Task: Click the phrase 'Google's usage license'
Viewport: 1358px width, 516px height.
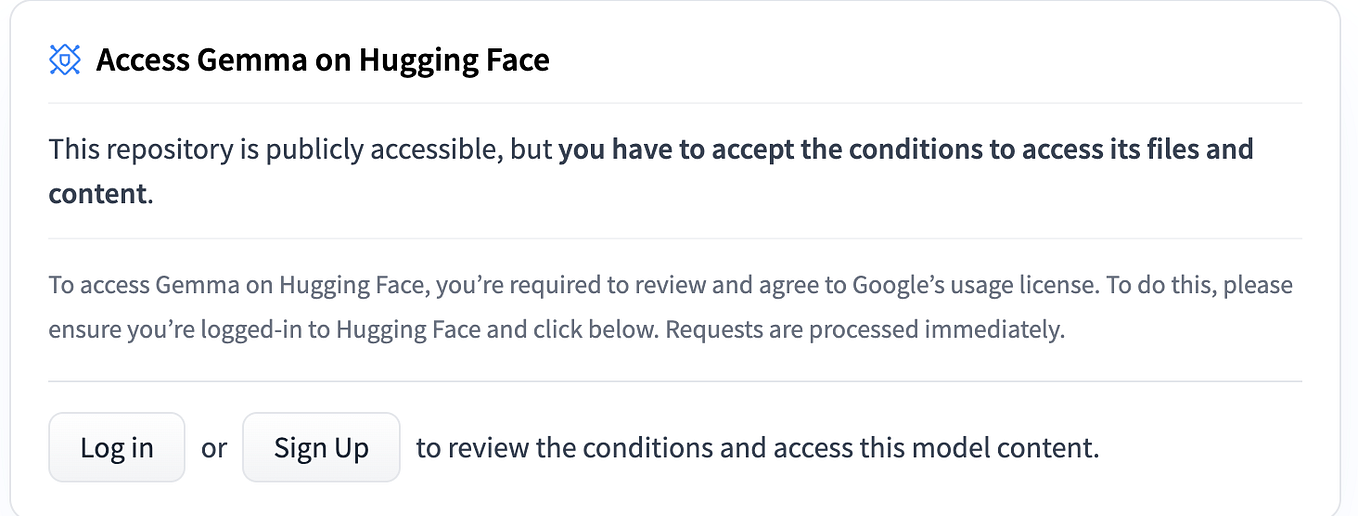Action: pos(974,285)
